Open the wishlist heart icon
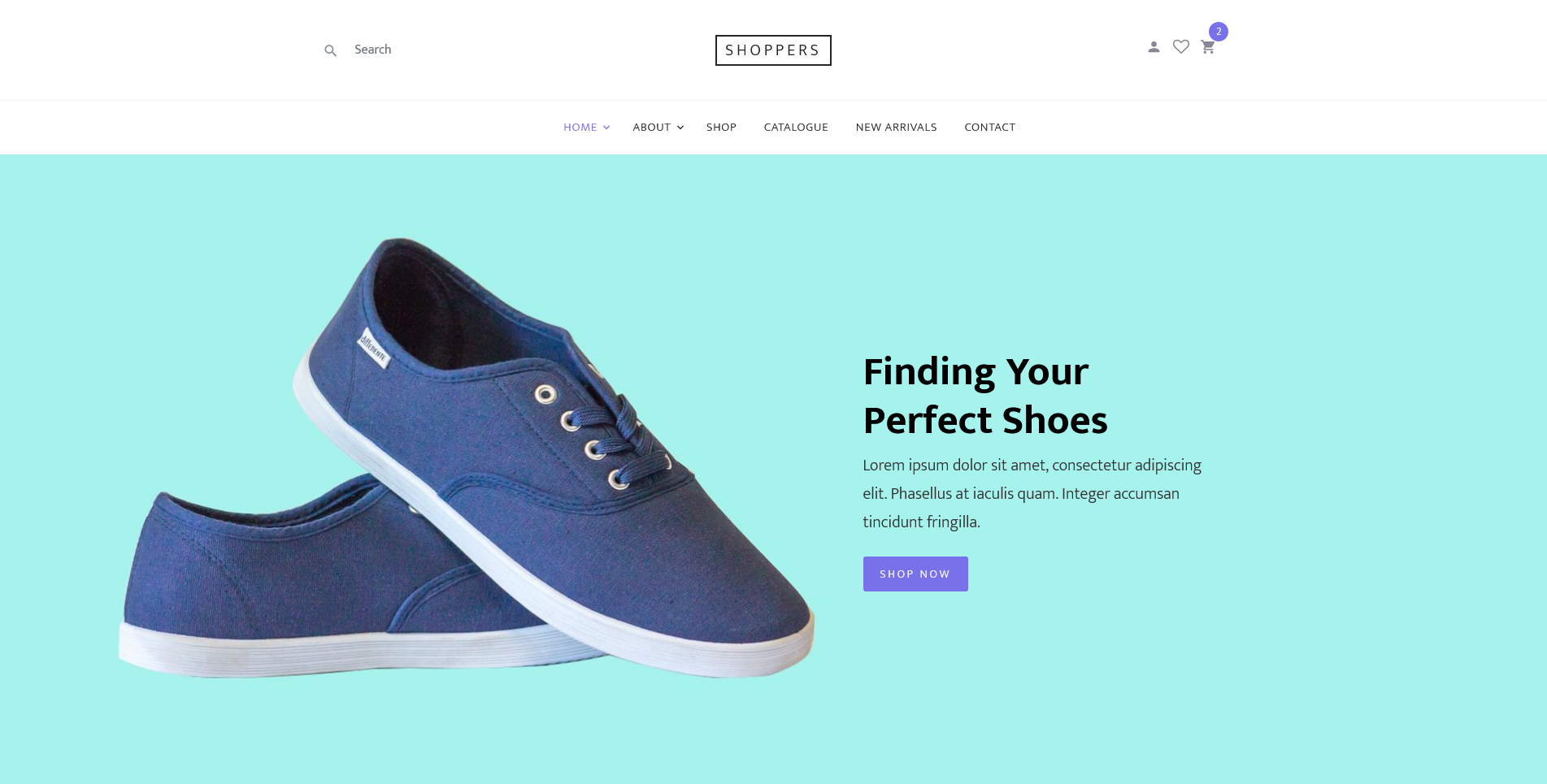The height and width of the screenshot is (784, 1547). tap(1181, 47)
